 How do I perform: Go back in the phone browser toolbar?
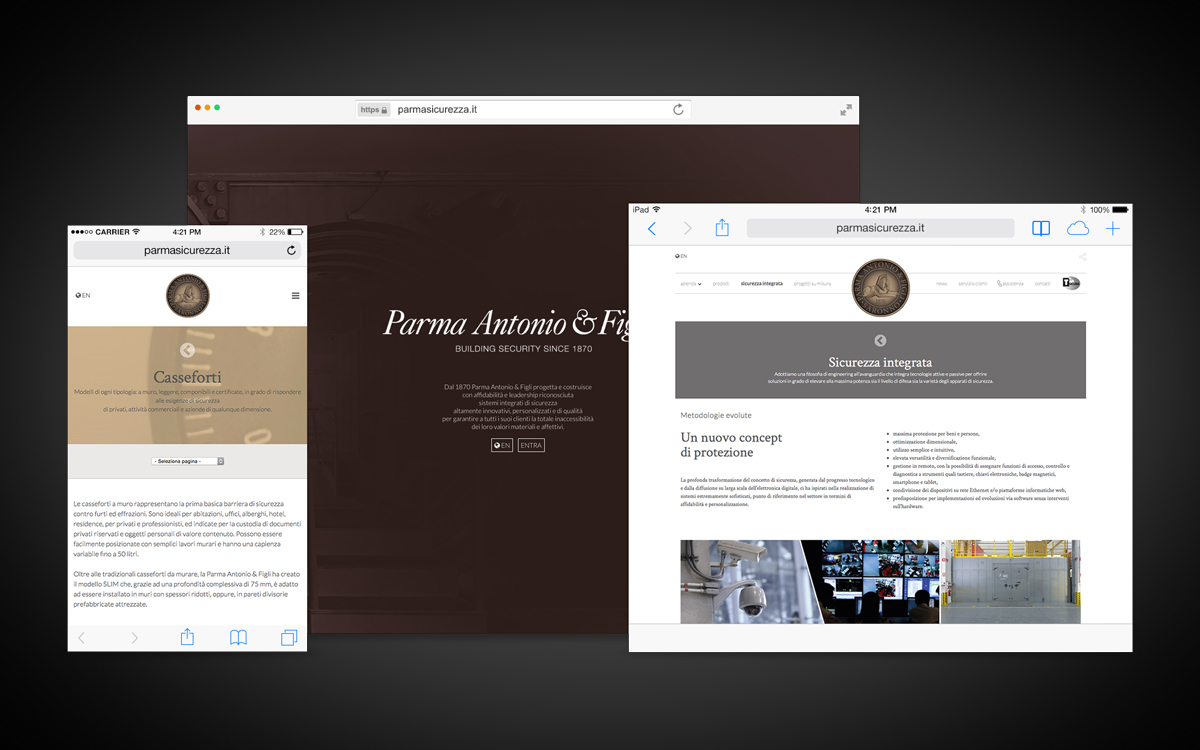(x=82, y=638)
